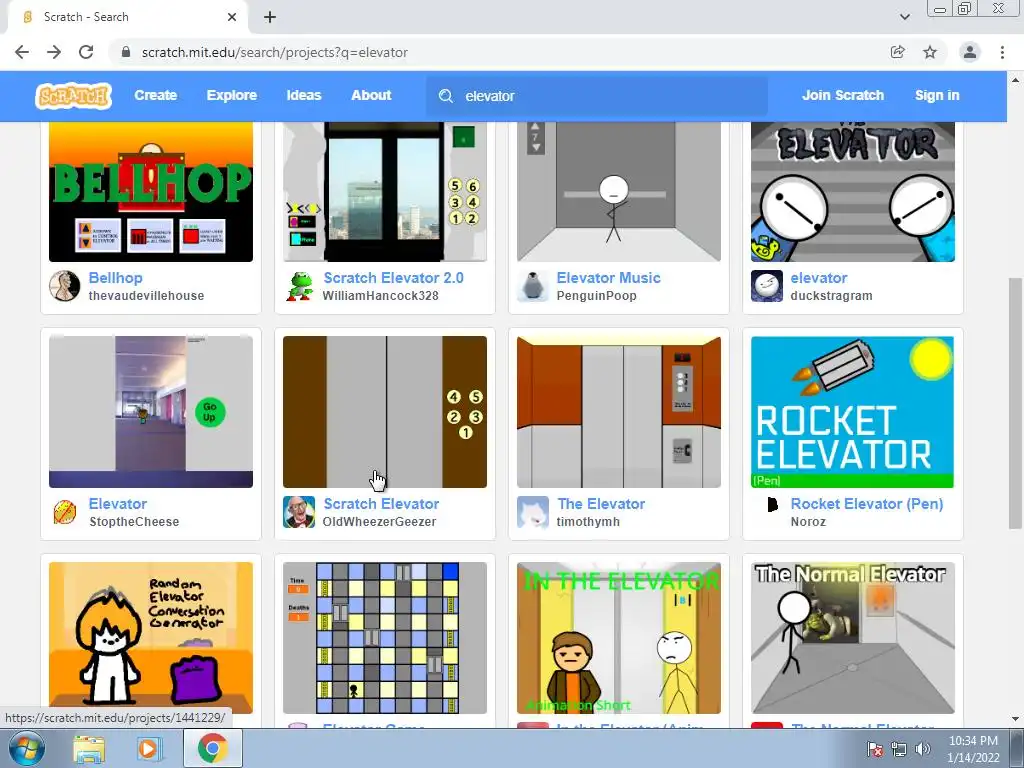Bookmark this page with the star icon
The width and height of the screenshot is (1024, 768).
pos(930,52)
